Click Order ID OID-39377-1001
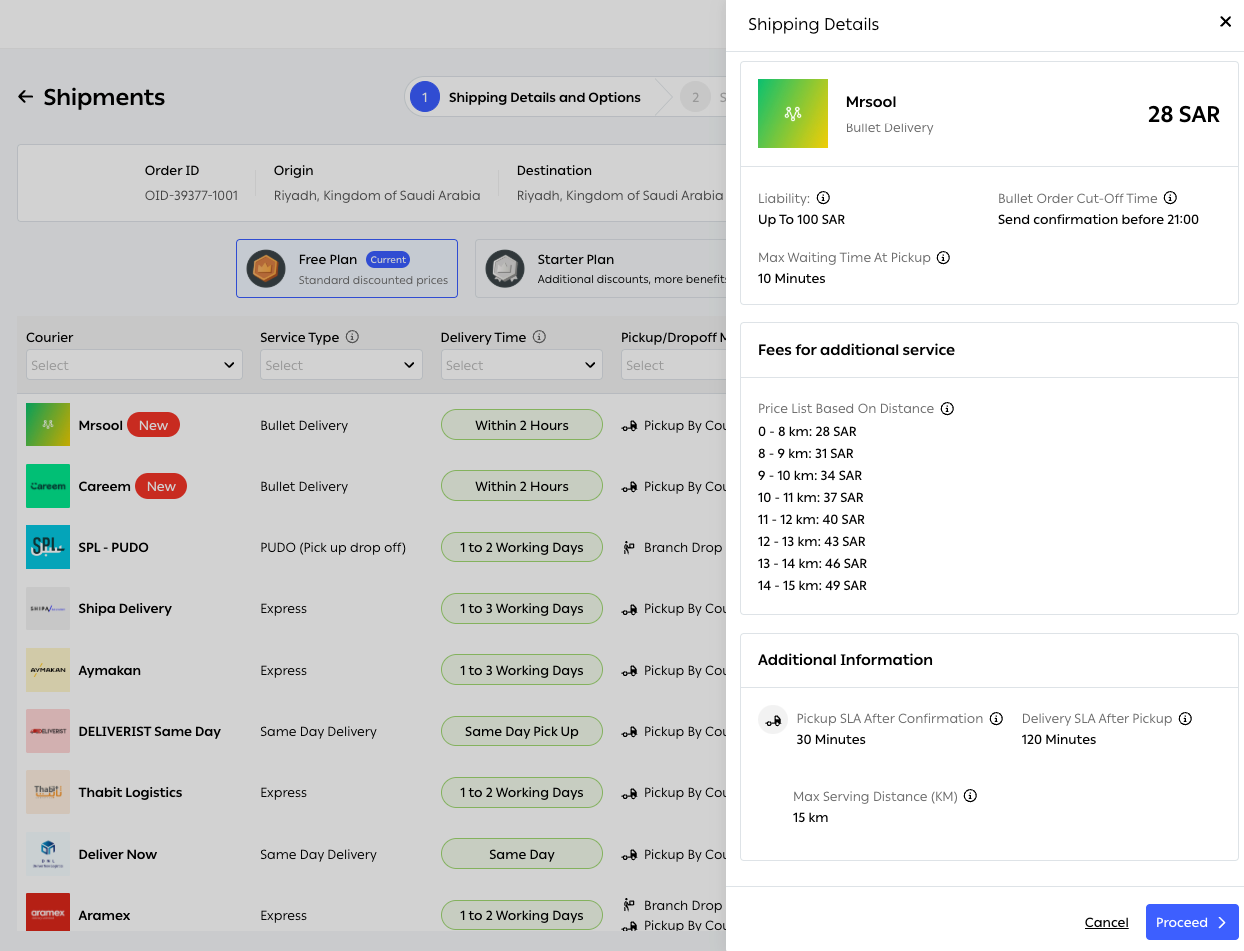Screen dimensions: 1244x951 (191, 195)
